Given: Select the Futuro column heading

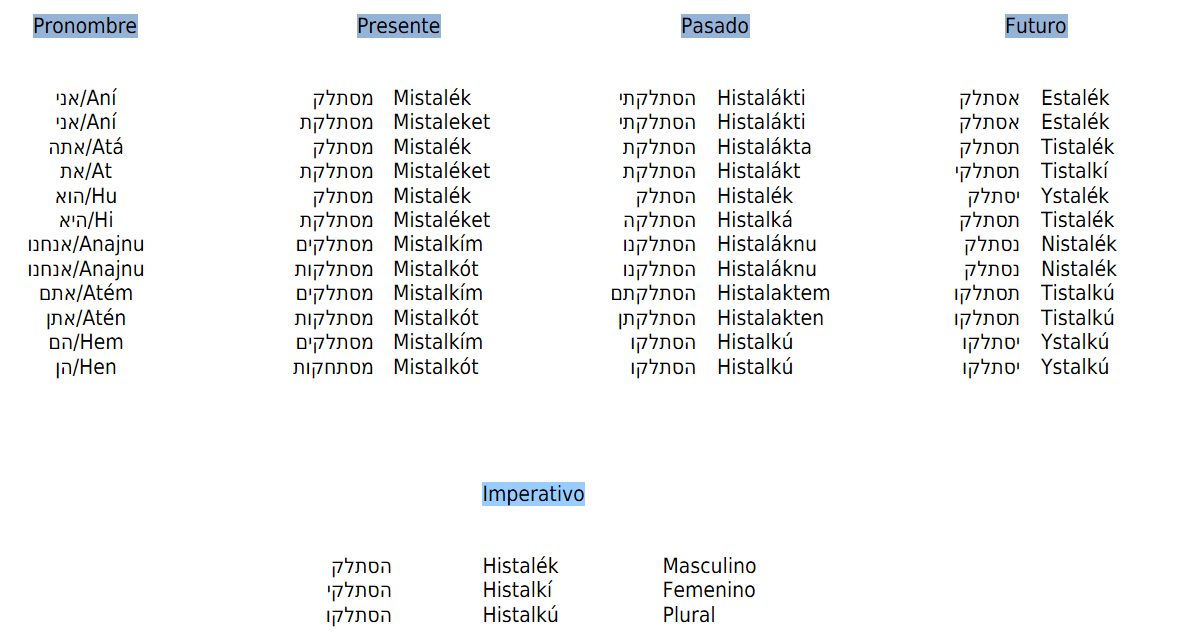Looking at the screenshot, I should 1036,26.
